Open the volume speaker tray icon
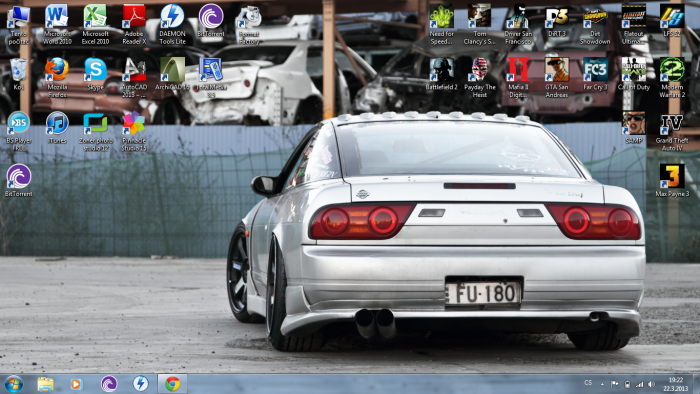 651,384
